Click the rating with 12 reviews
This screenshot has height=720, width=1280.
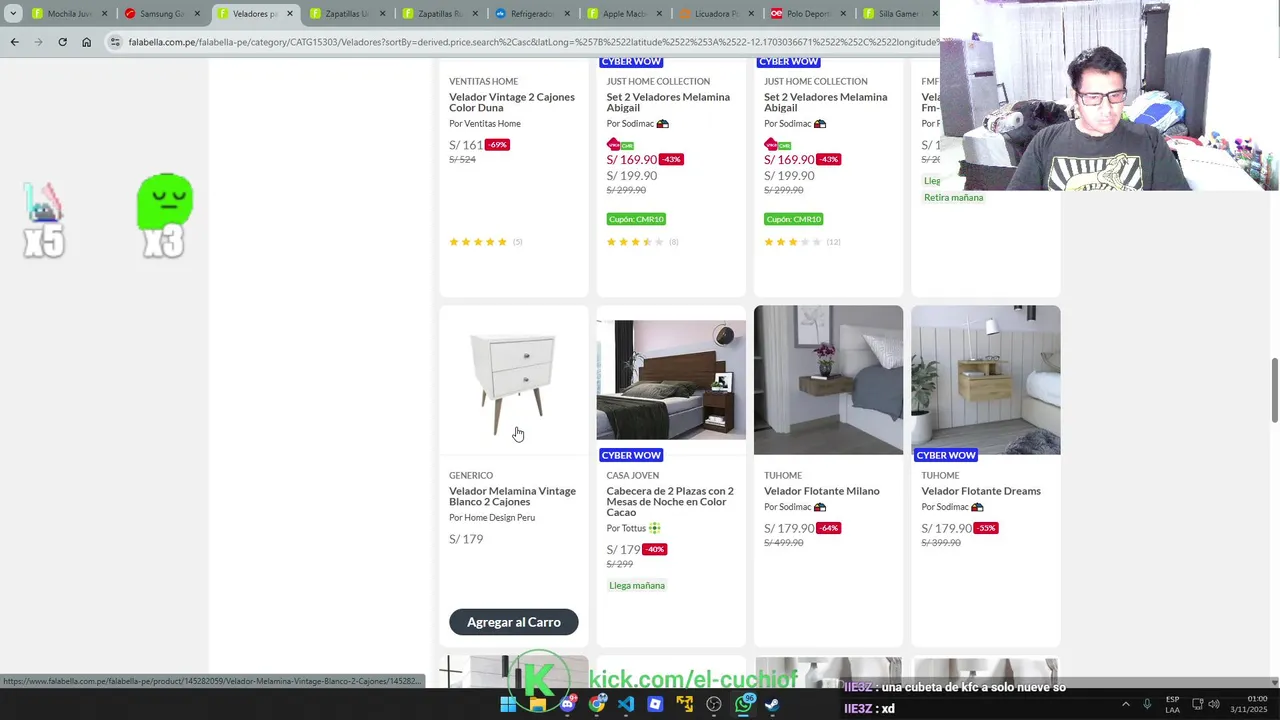tap(802, 242)
